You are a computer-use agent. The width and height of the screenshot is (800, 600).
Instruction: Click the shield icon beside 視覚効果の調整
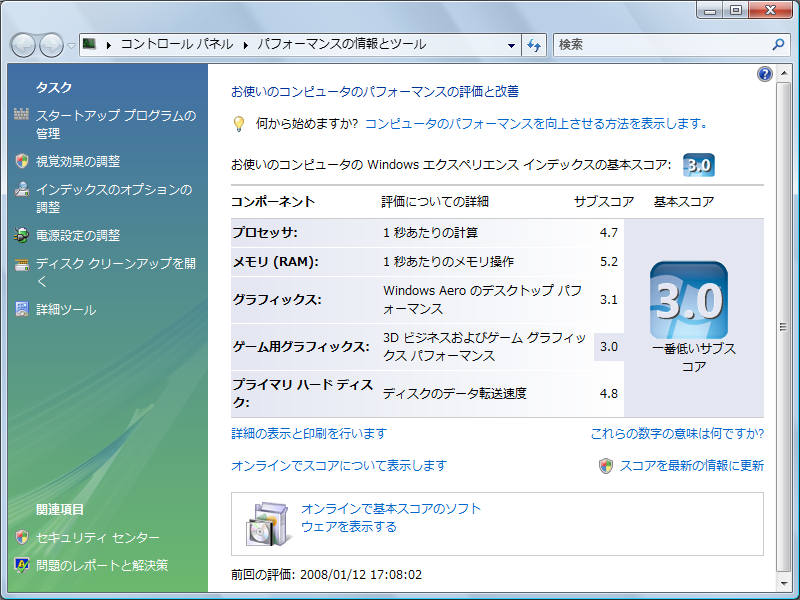click(22, 161)
